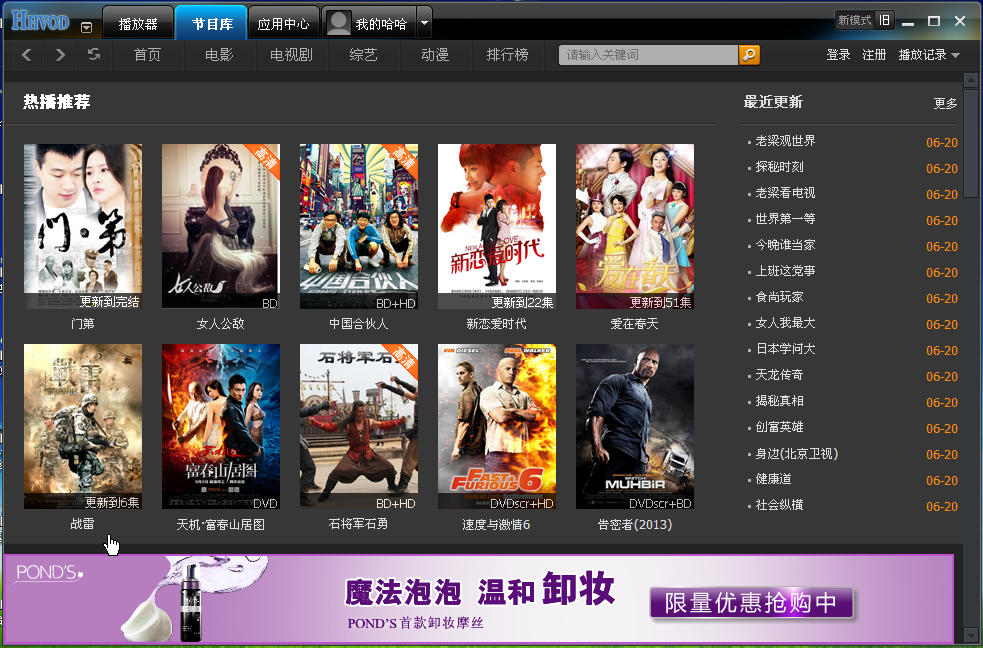Click the back navigation arrow
This screenshot has width=983, height=648.
click(27, 55)
